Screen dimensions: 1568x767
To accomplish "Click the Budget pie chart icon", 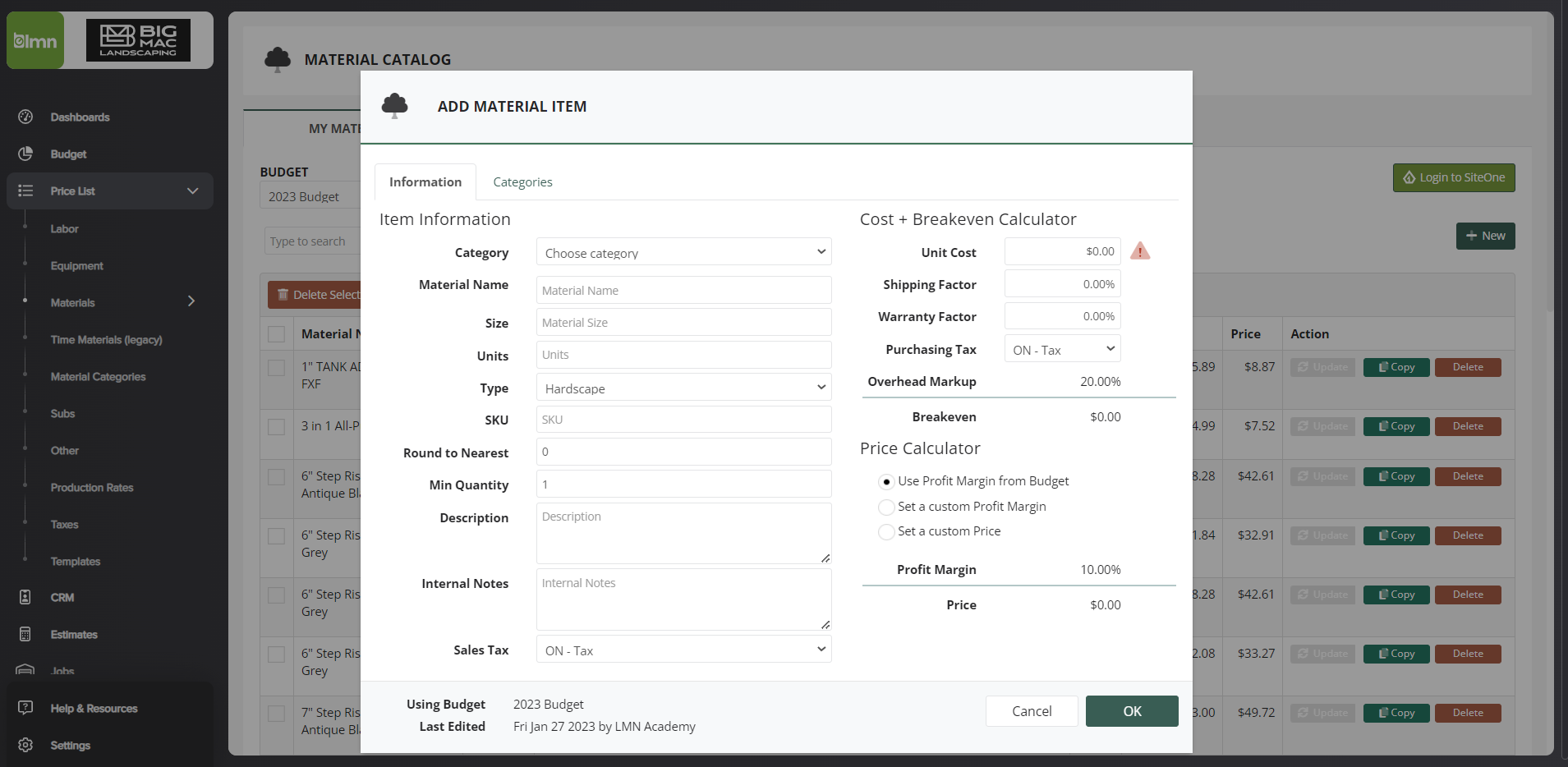I will pos(25,154).
